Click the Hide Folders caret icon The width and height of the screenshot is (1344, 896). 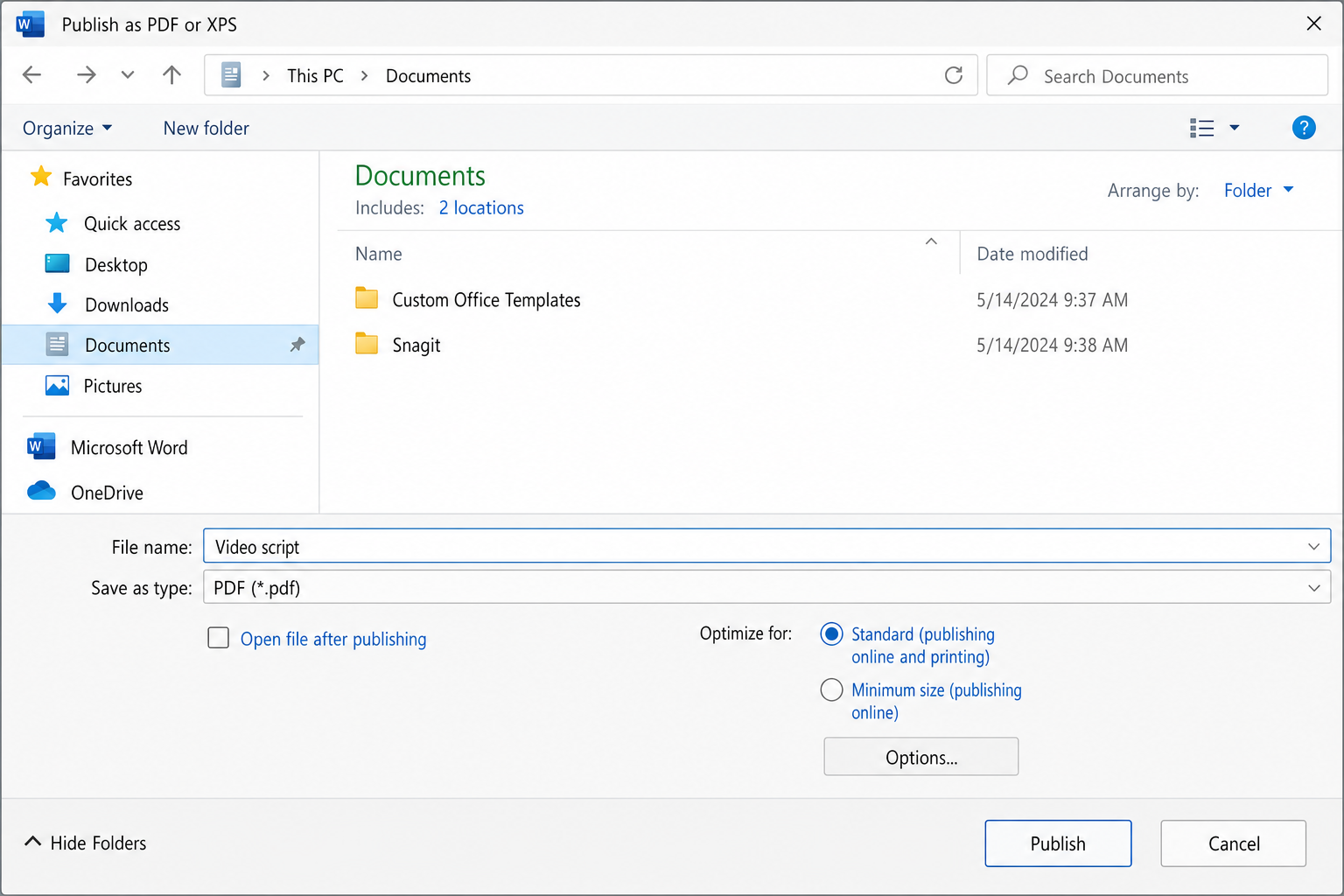click(x=32, y=842)
